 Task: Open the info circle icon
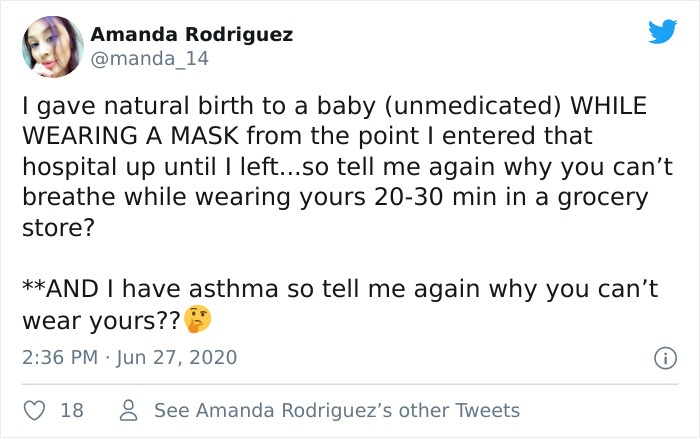(662, 357)
